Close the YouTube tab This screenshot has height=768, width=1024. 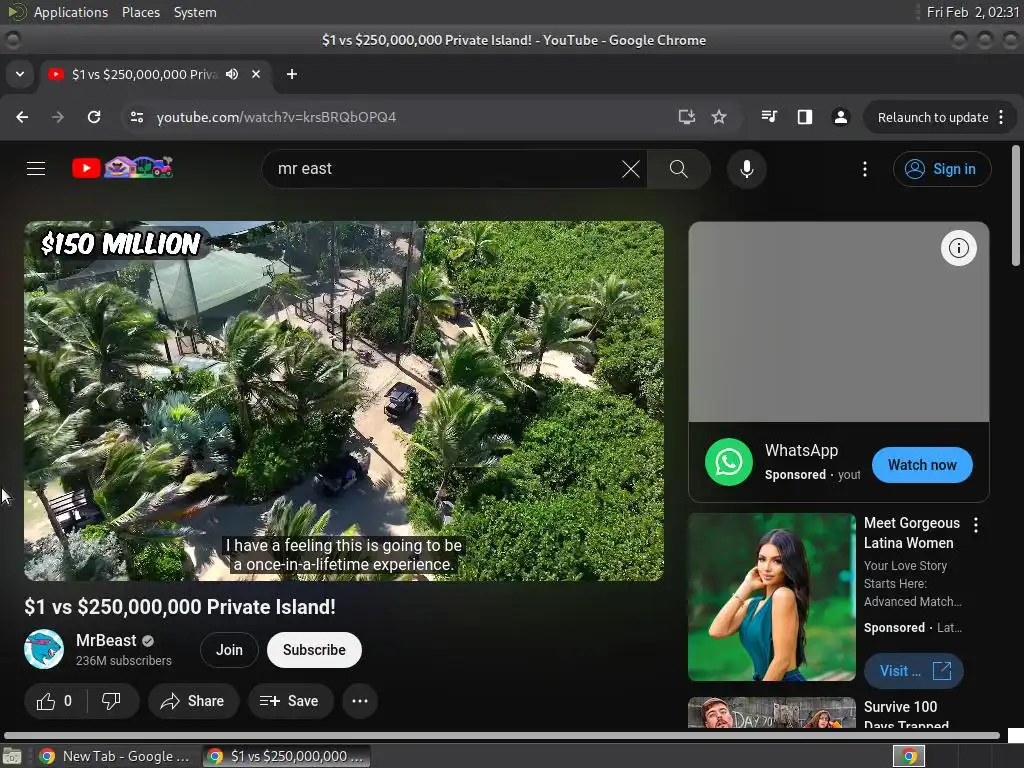coord(256,74)
